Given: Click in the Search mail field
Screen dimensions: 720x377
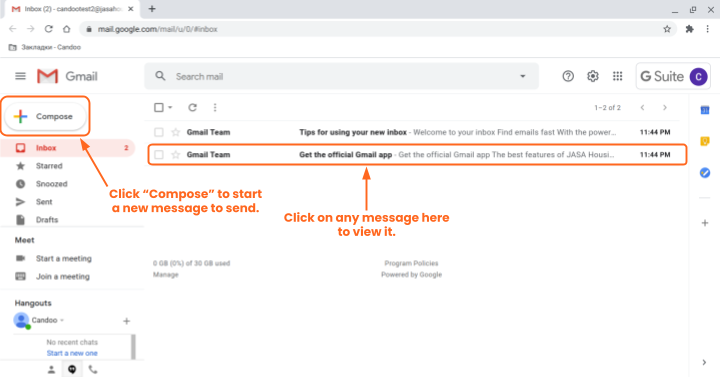Looking at the screenshot, I should (x=342, y=76).
